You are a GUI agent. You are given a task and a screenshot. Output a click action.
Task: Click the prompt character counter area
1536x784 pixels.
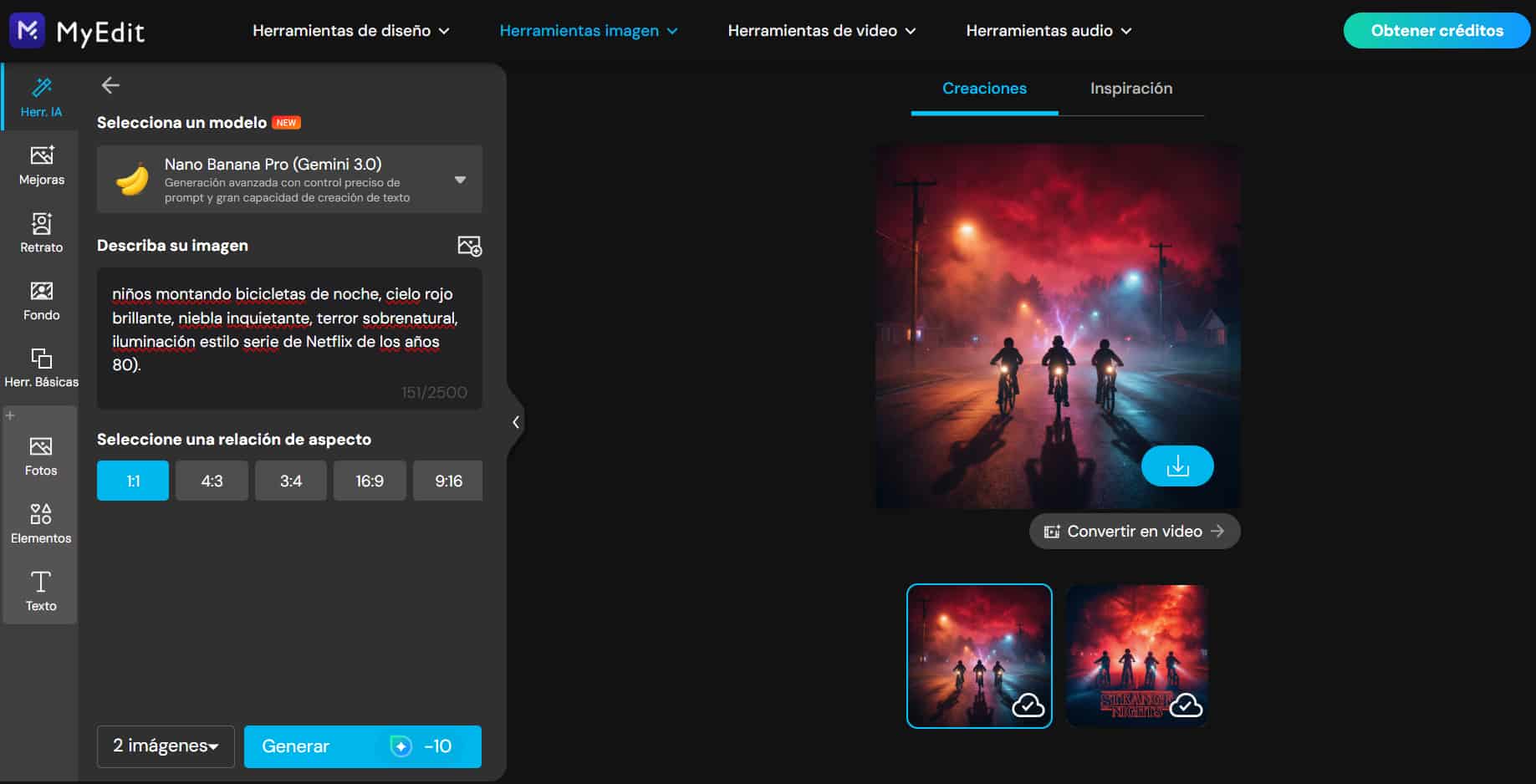(x=435, y=392)
